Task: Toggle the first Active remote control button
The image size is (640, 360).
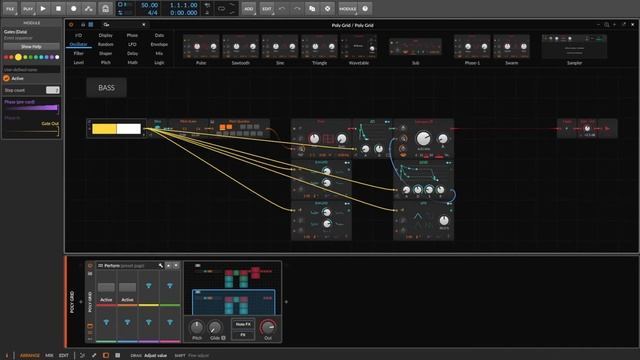Action: [106, 288]
